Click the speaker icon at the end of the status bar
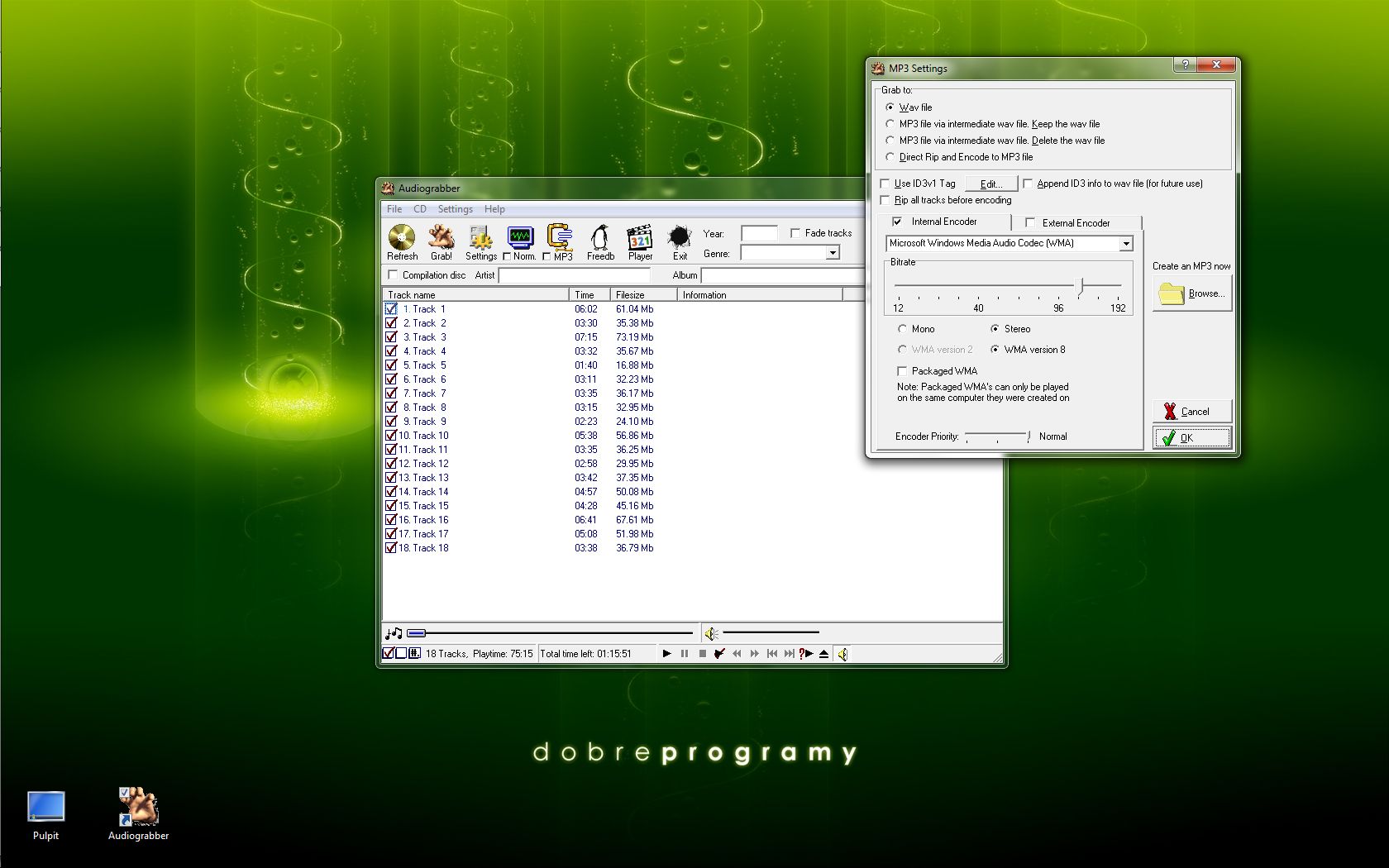The image size is (1389, 868). (842, 654)
